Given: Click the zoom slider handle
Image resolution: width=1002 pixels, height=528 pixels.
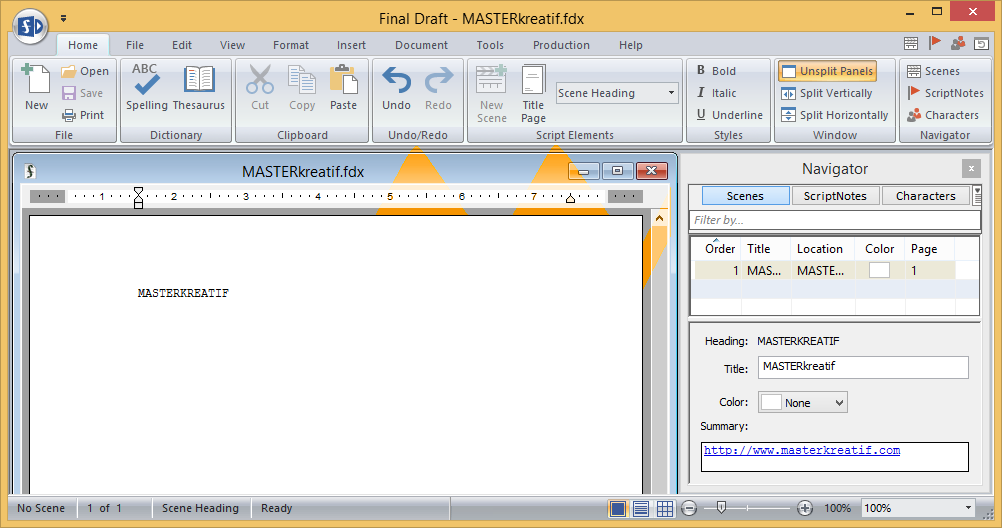Looking at the screenshot, I should point(721,508).
